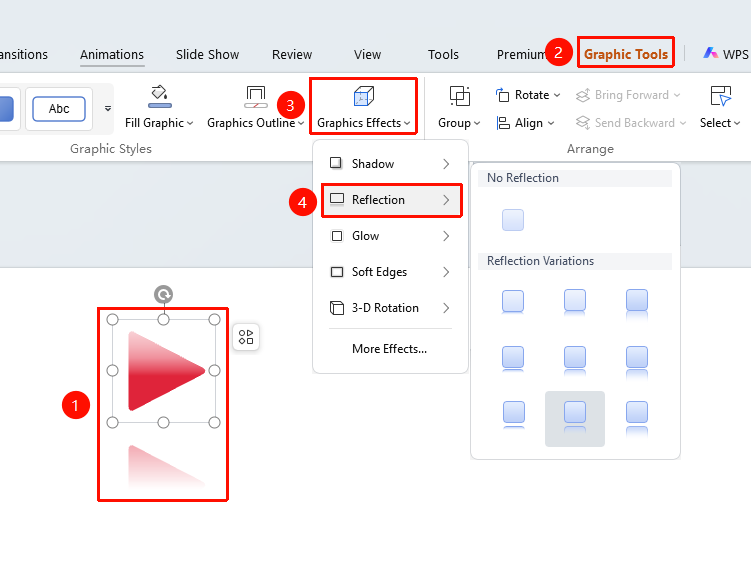The image size is (751, 570).
Task: Click More Effects... option
Action: click(389, 349)
